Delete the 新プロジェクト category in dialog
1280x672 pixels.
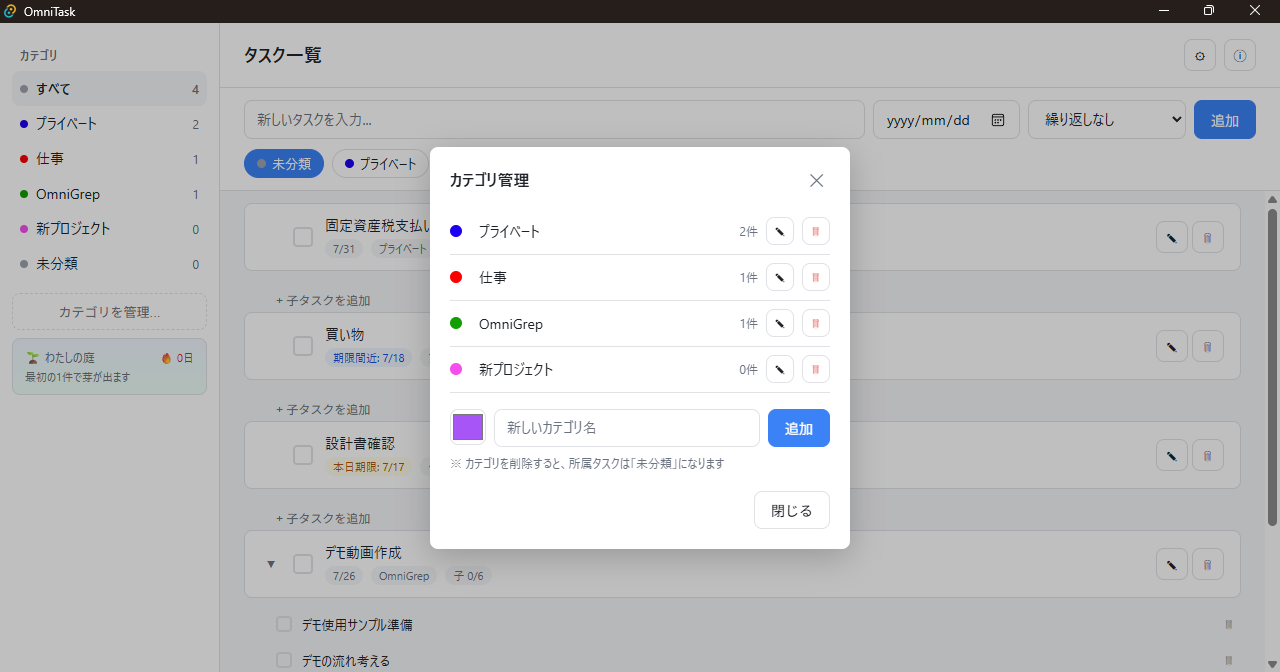pos(816,369)
